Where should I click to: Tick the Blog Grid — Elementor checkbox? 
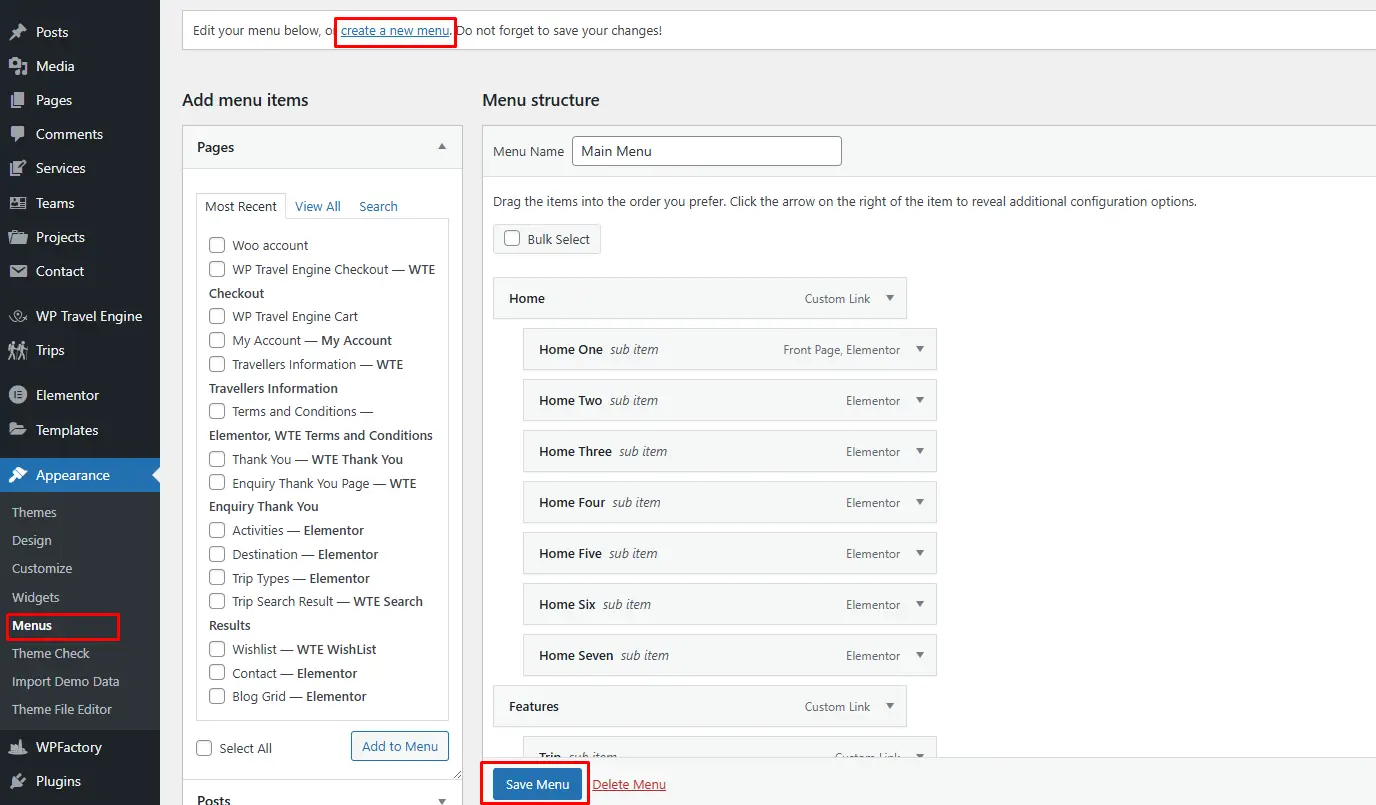(217, 696)
